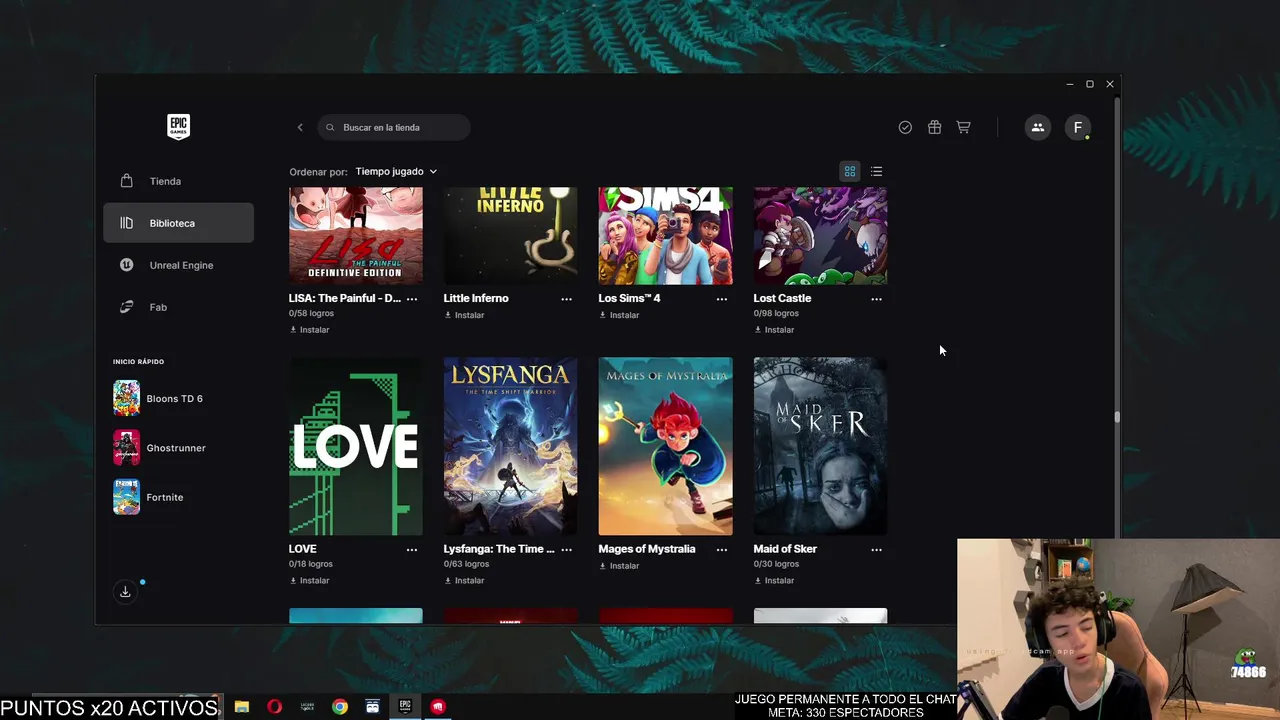Expand the 'Tiempo jugado' sort dropdown
Image resolution: width=1280 pixels, height=720 pixels.
(x=396, y=171)
